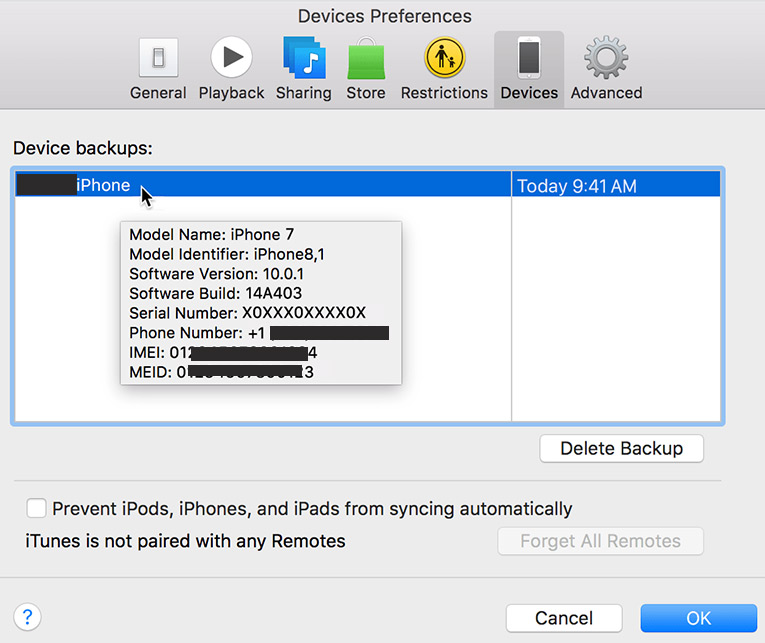Click iTunes is not paired with any Remotes text
The height and width of the screenshot is (643, 765).
pos(185,541)
